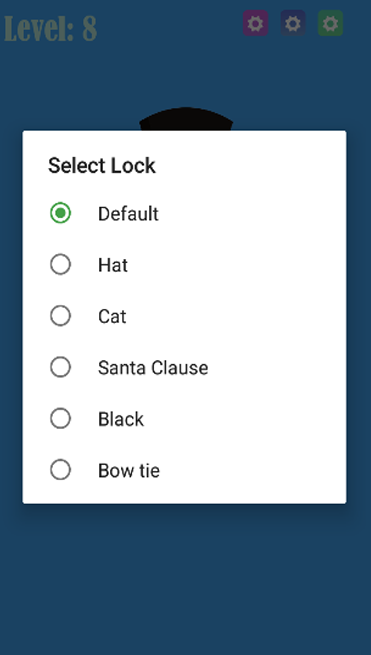This screenshot has height=655, width=371.
Task: Click the black lock shackle above the dialog
Action: tap(186, 119)
